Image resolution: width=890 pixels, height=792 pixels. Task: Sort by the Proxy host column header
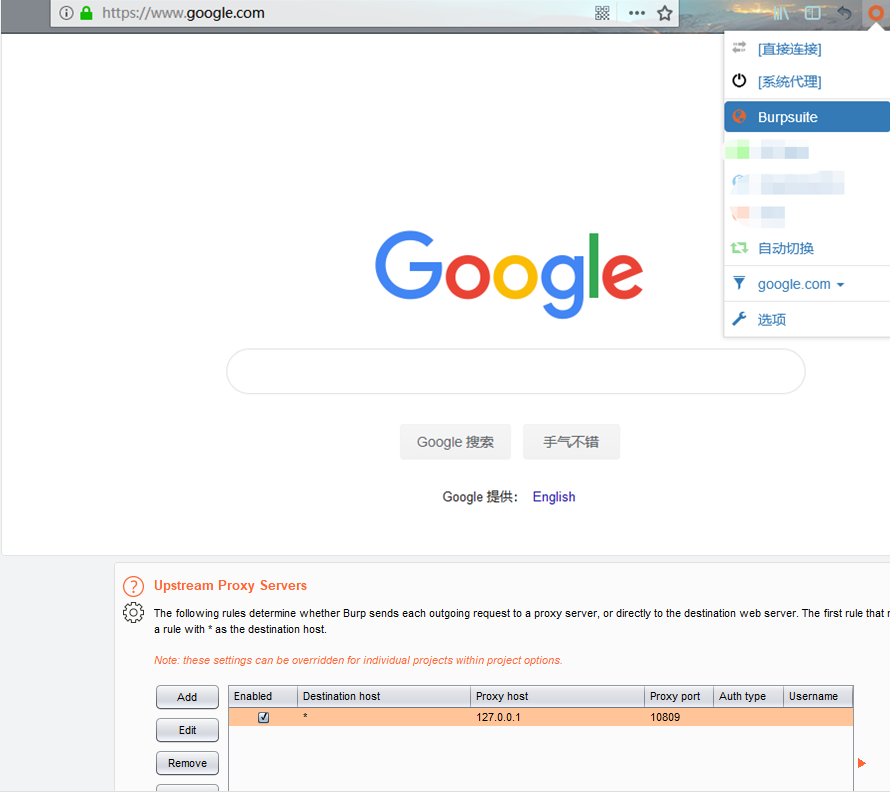tap(557, 696)
